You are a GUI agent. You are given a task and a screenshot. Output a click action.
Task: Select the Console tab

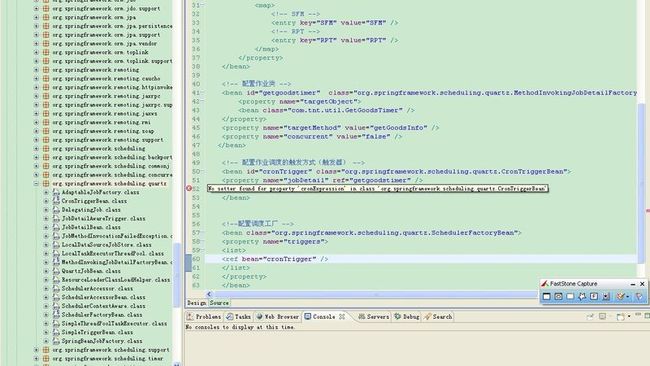pyautogui.click(x=324, y=317)
